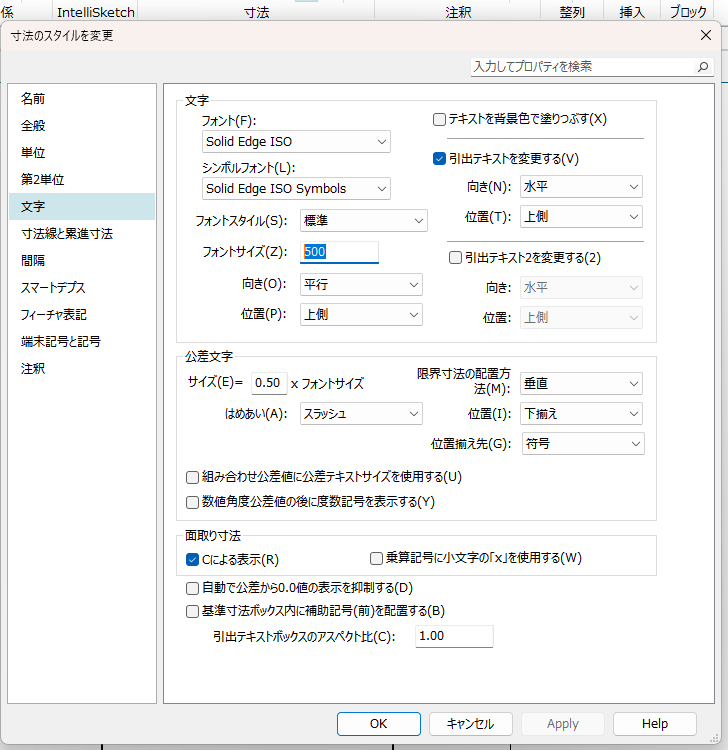728x750 pixels.
Task: Open the 位置(P) dropdown showing 上側
Action: coord(361,315)
